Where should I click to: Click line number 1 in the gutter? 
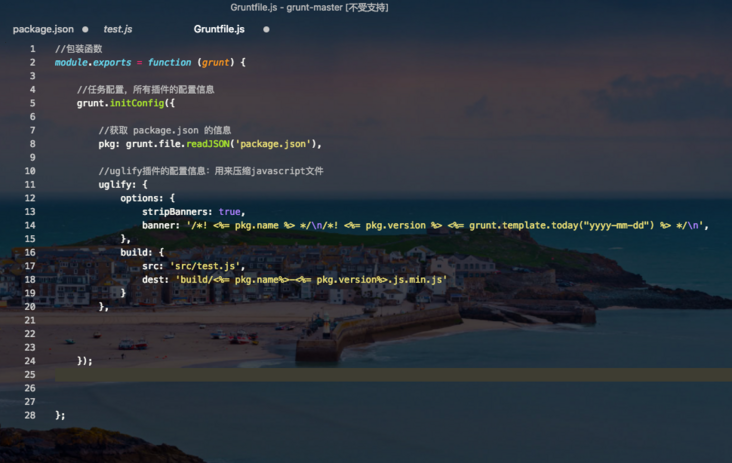tap(33, 49)
